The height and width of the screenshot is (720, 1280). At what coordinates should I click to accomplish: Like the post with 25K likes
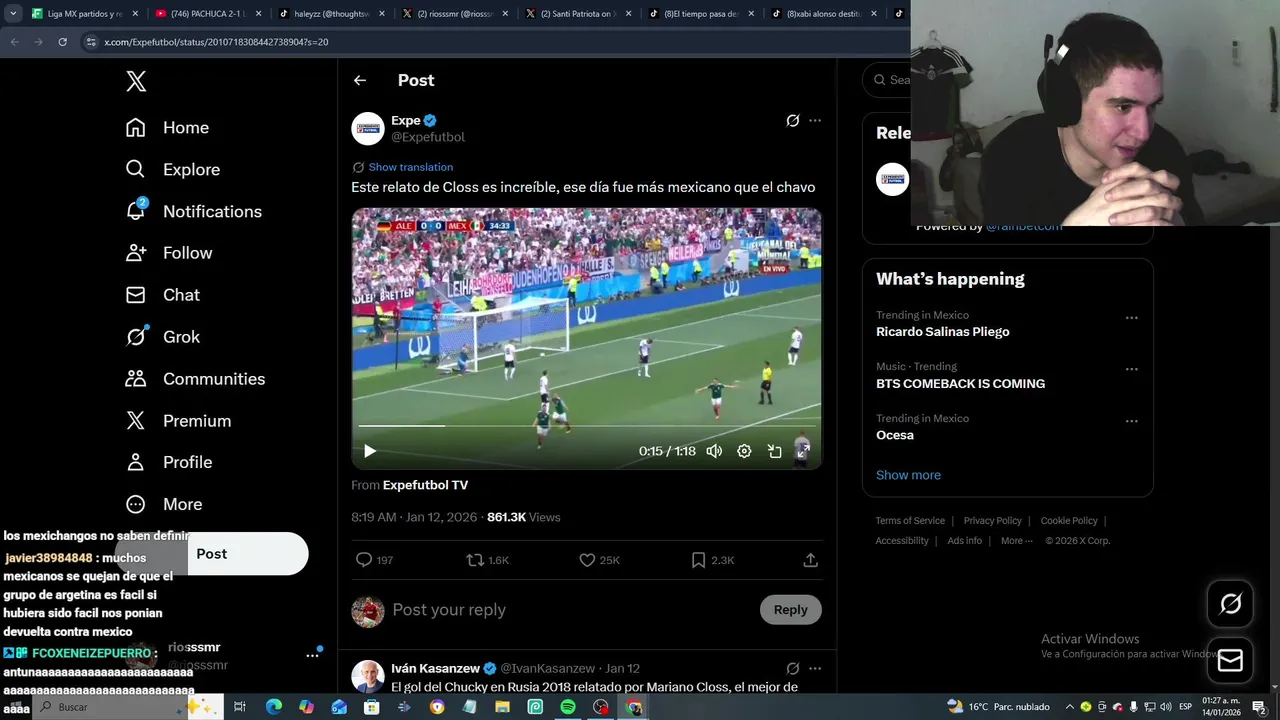click(x=599, y=560)
